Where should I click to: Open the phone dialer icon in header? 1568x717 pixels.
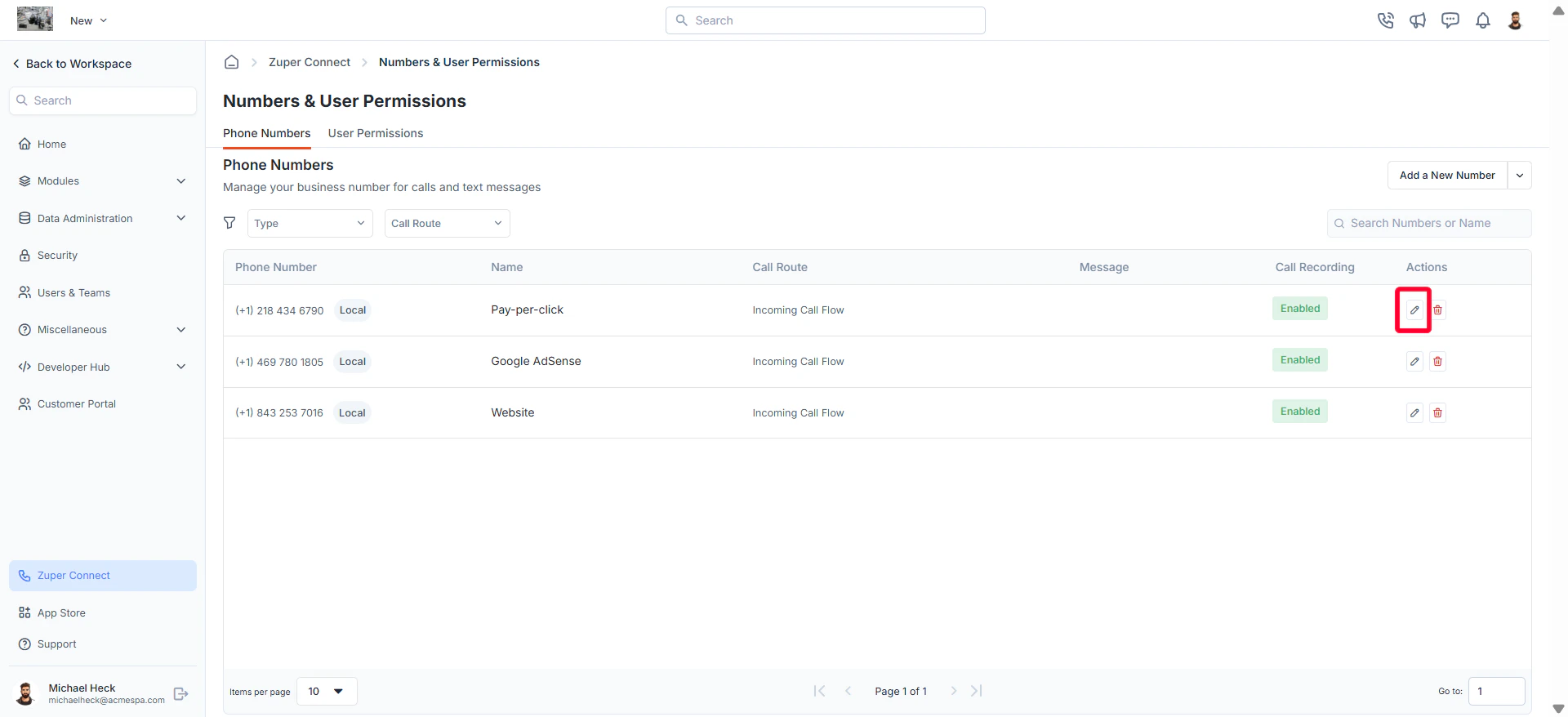[1385, 20]
